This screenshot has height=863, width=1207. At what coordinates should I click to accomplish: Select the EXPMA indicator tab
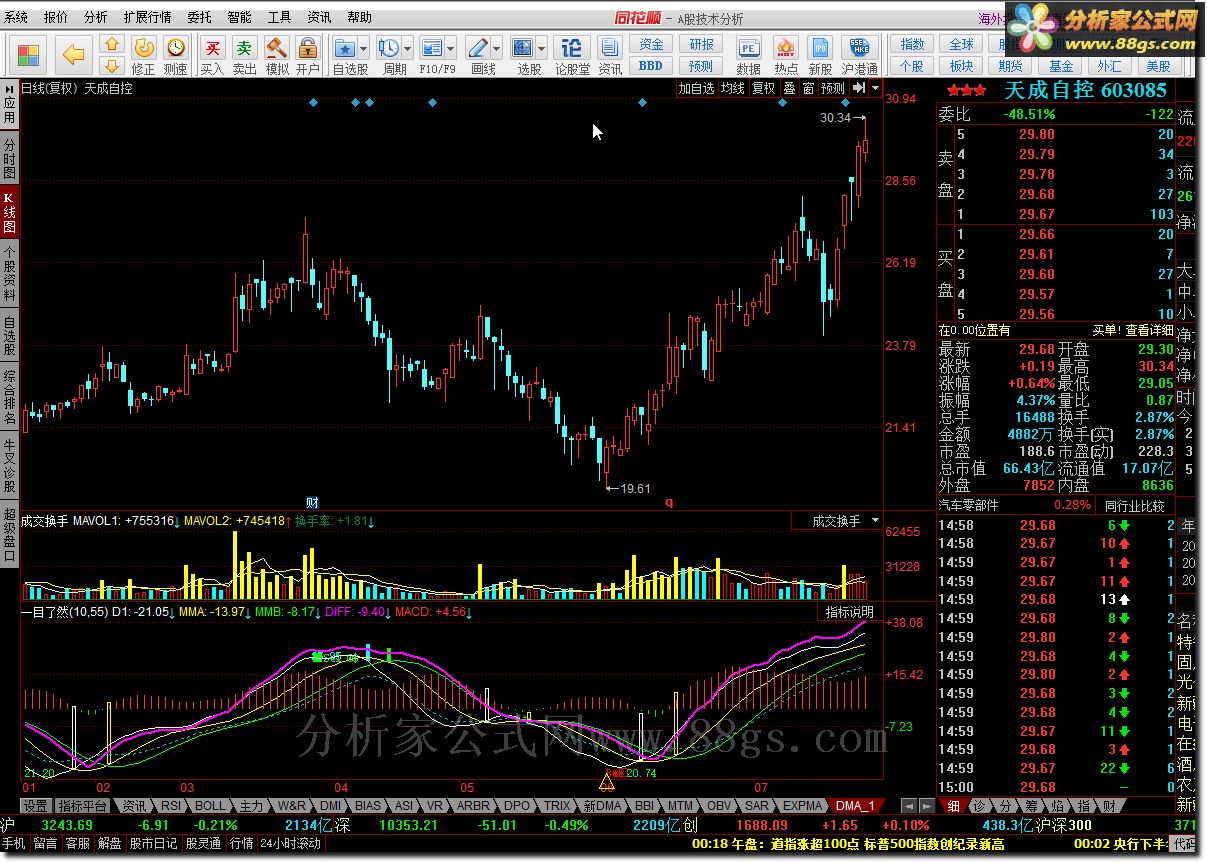(x=804, y=806)
